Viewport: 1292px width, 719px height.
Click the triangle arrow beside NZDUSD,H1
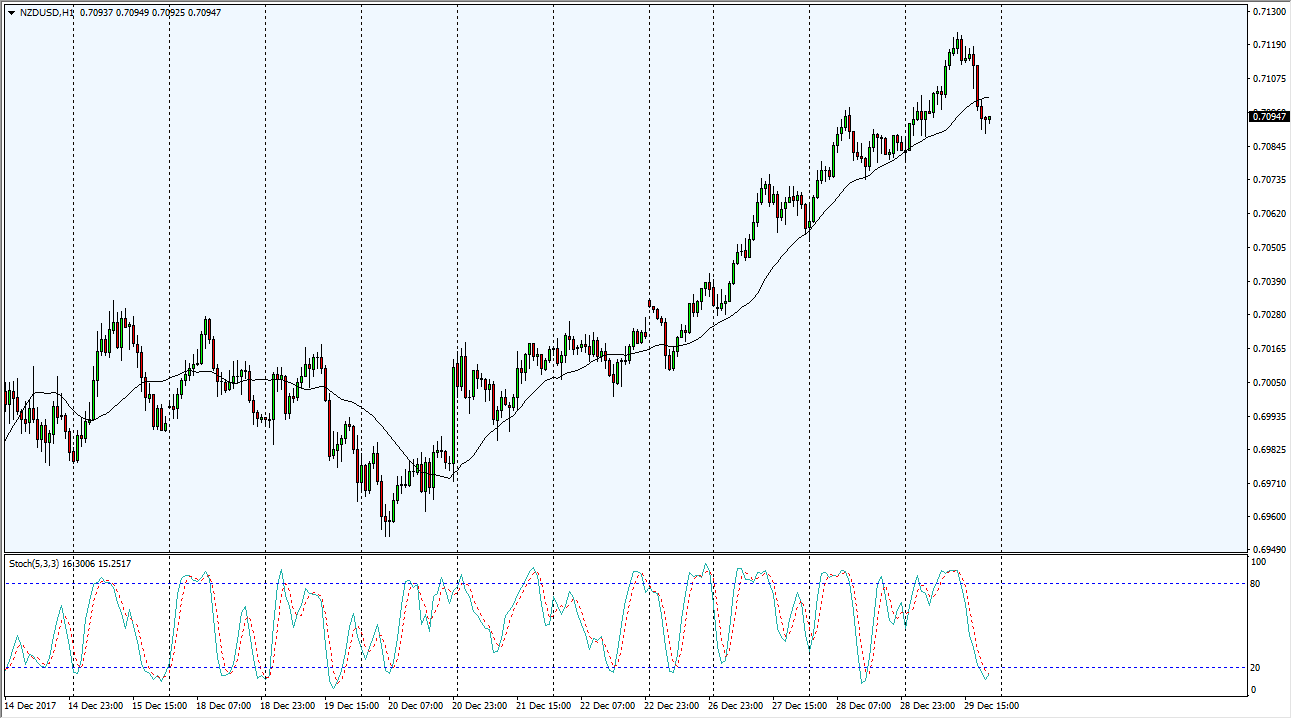[10, 13]
